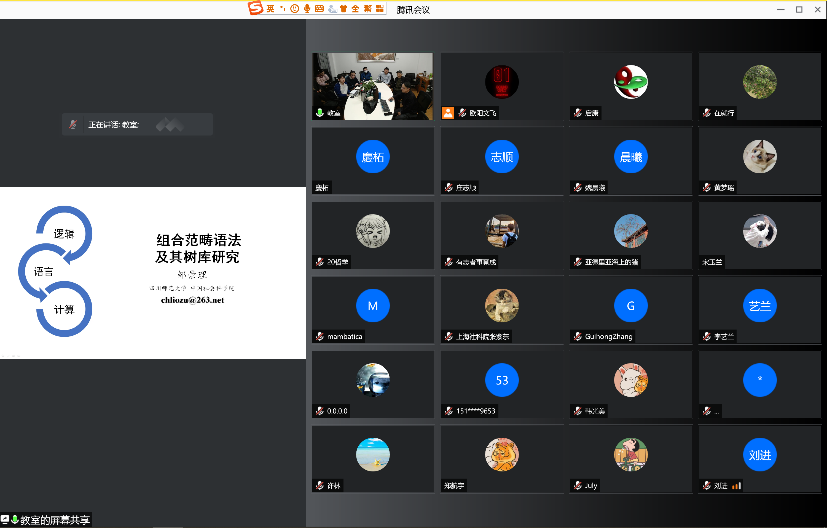
Task: Click the blue 53 participant avatar
Action: point(500,380)
